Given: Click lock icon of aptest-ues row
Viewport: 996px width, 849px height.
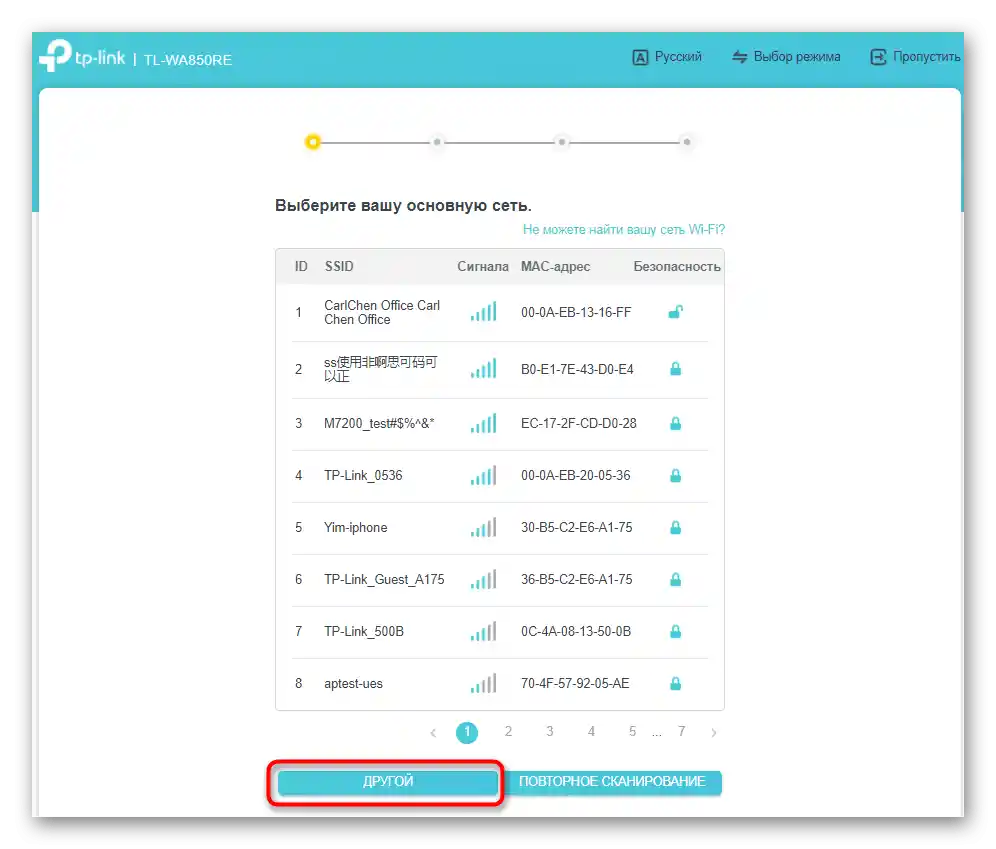Looking at the screenshot, I should [x=675, y=683].
